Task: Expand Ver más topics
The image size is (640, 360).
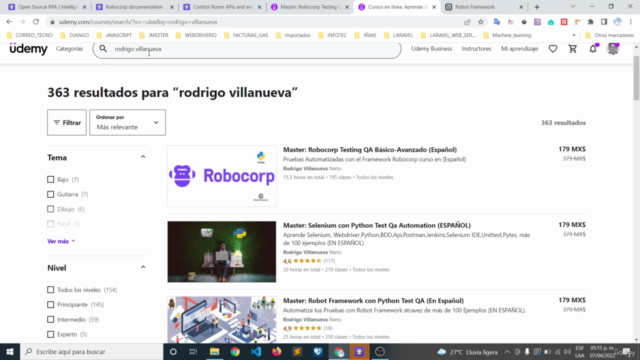Action: pos(61,241)
